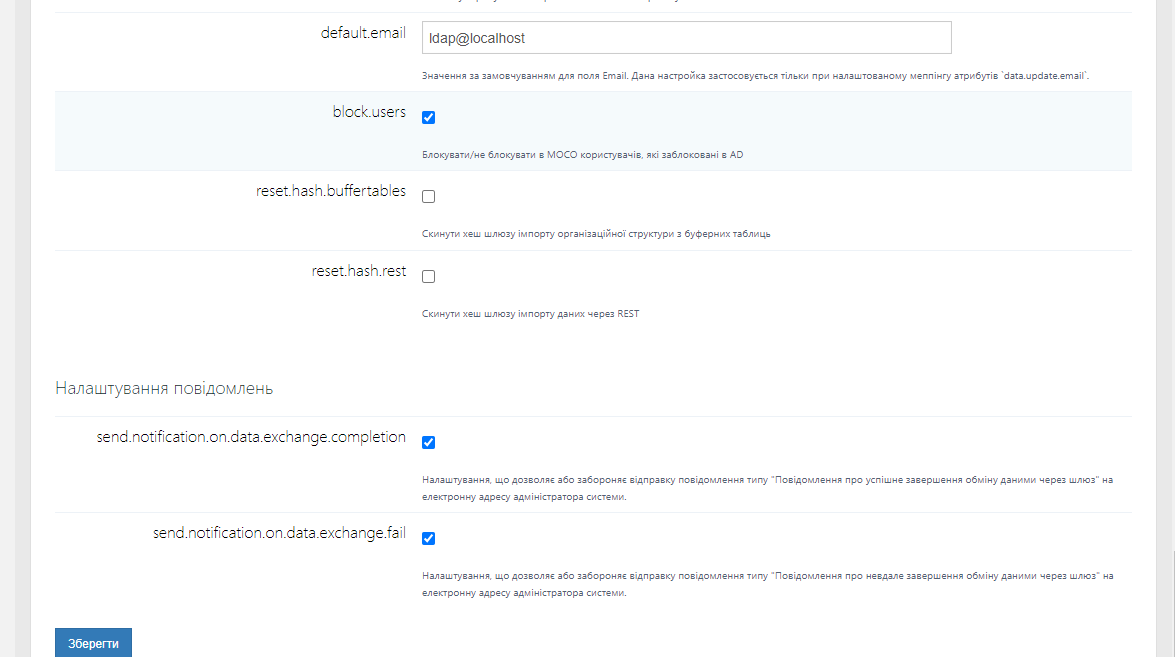
Task: Click the Зберегти save button
Action: click(x=93, y=643)
